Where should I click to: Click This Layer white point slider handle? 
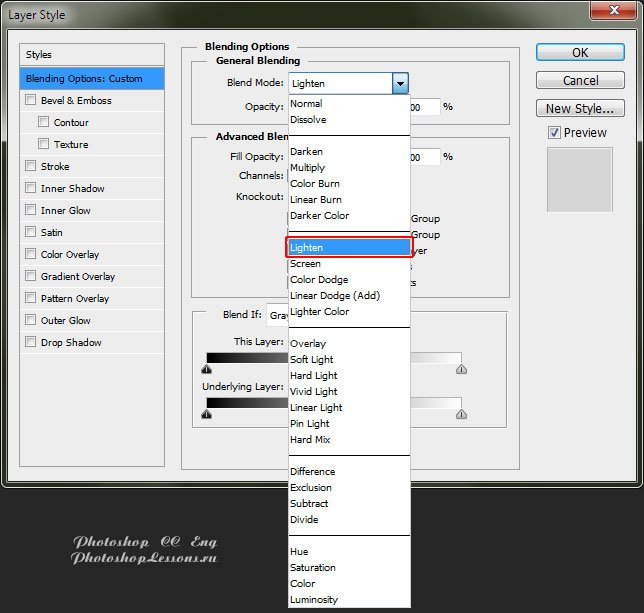tap(461, 369)
